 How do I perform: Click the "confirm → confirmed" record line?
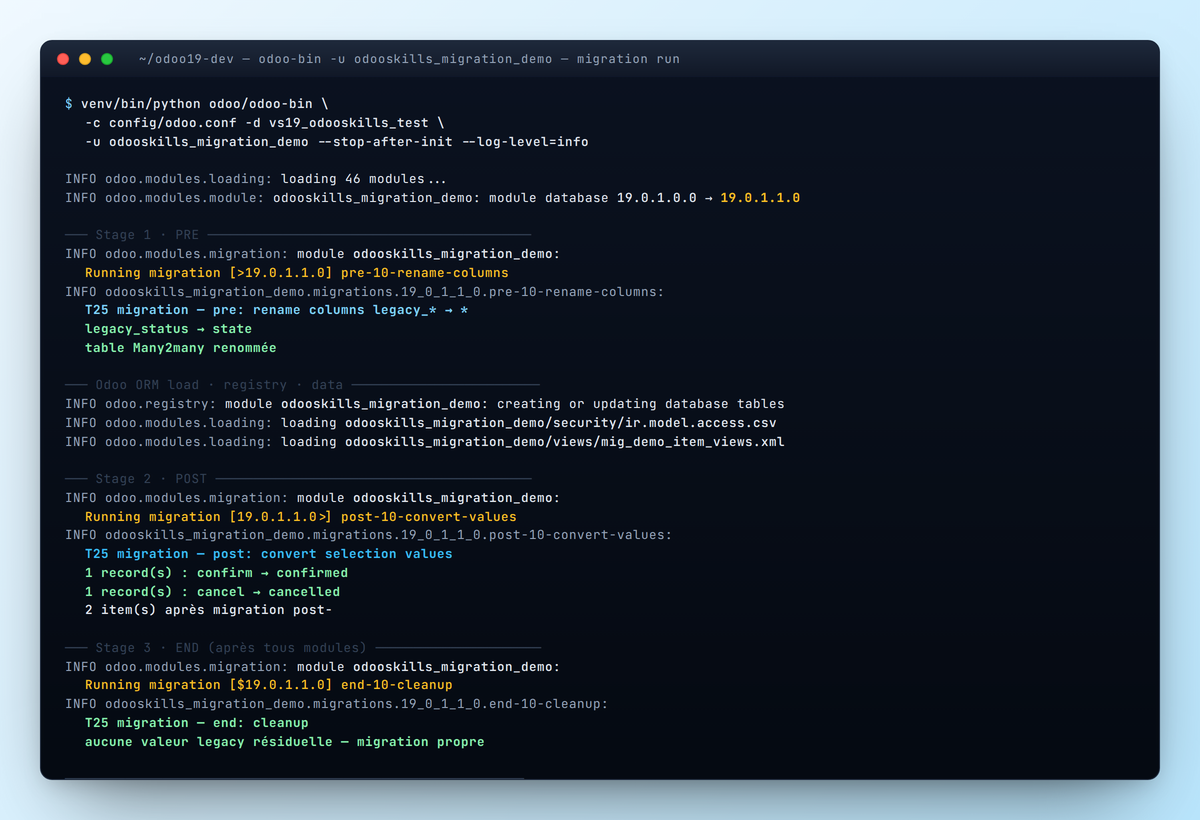[x=216, y=573]
